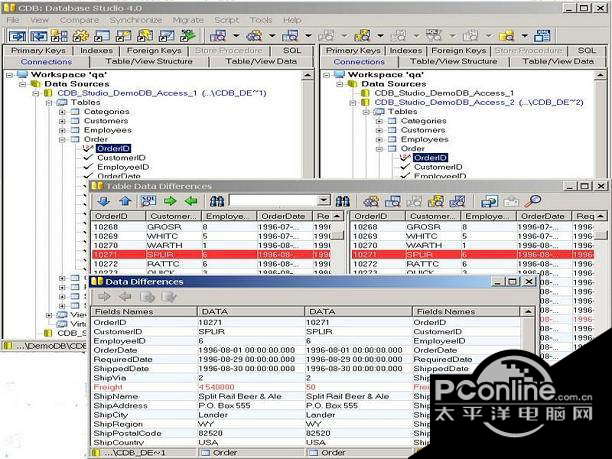Click right grid OrderID column header
The image size is (612, 459).
pyautogui.click(x=377, y=216)
